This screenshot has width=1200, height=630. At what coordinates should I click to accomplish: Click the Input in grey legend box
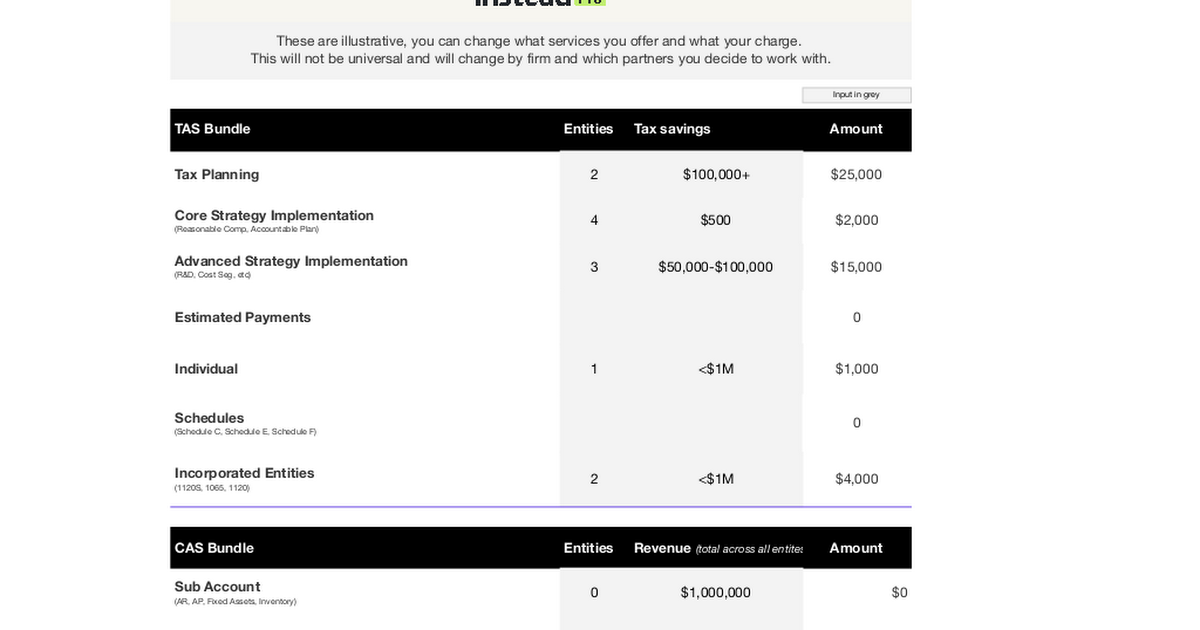click(x=856, y=95)
